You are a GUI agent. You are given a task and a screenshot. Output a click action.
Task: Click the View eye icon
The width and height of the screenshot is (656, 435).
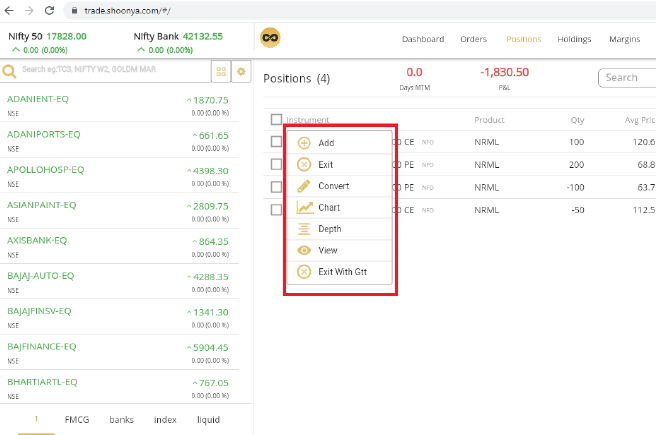[304, 250]
